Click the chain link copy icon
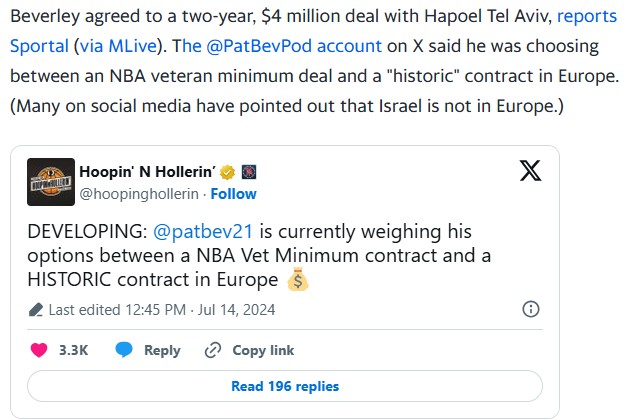The width and height of the screenshot is (637, 420). point(213,350)
